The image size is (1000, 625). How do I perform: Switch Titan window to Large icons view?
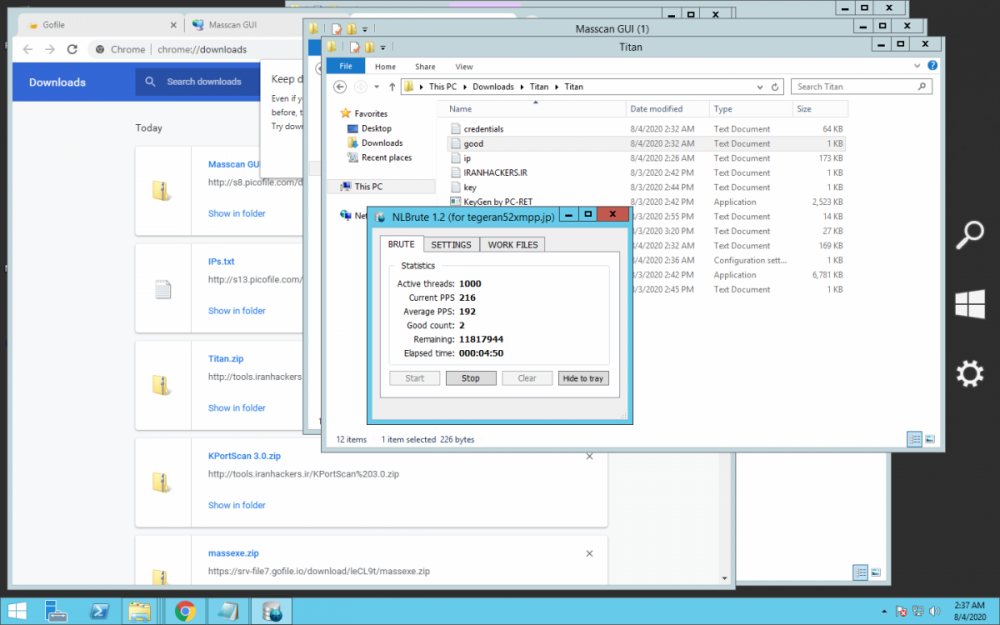pos(930,439)
